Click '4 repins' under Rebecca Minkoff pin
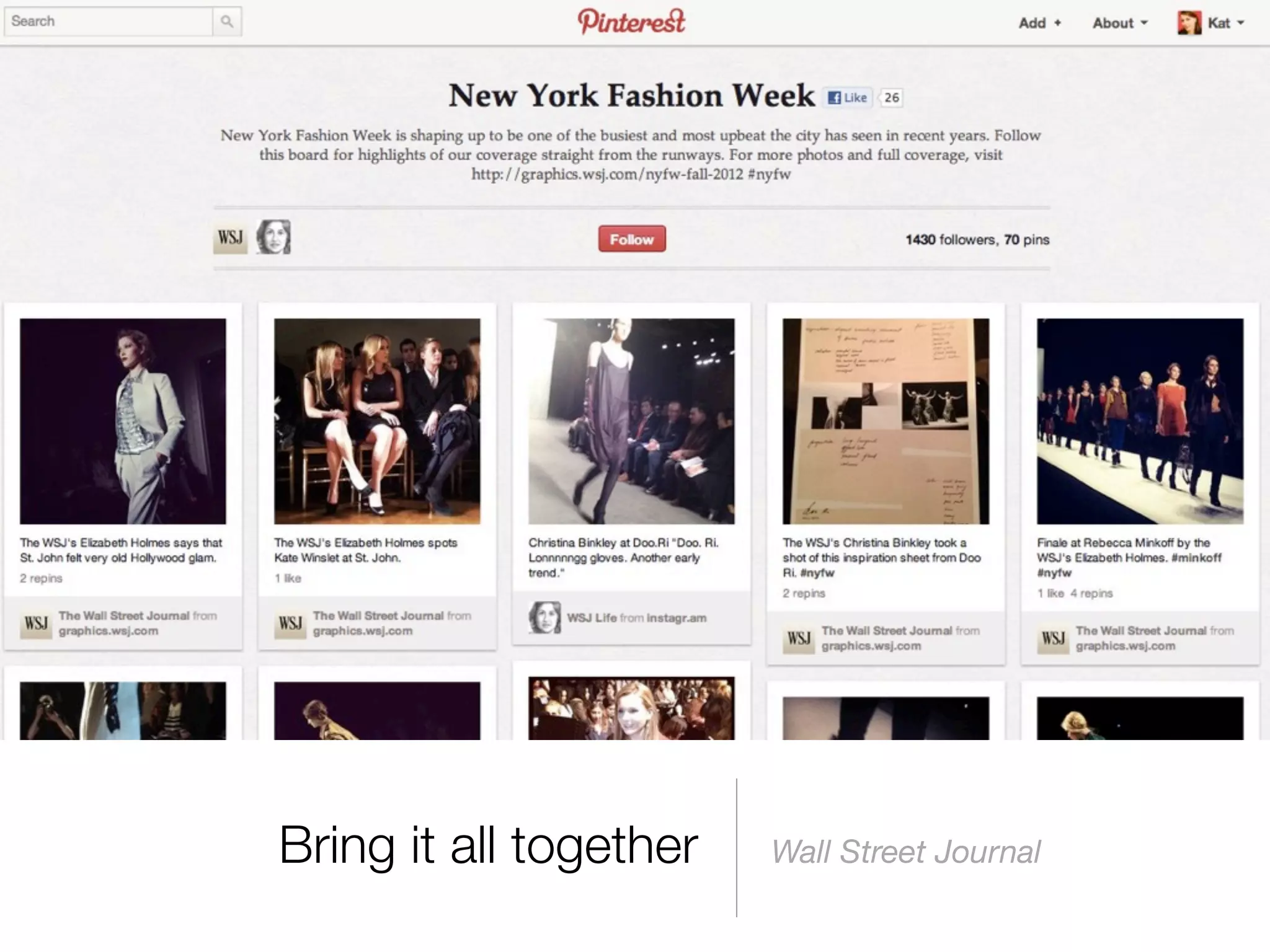 tap(1091, 593)
